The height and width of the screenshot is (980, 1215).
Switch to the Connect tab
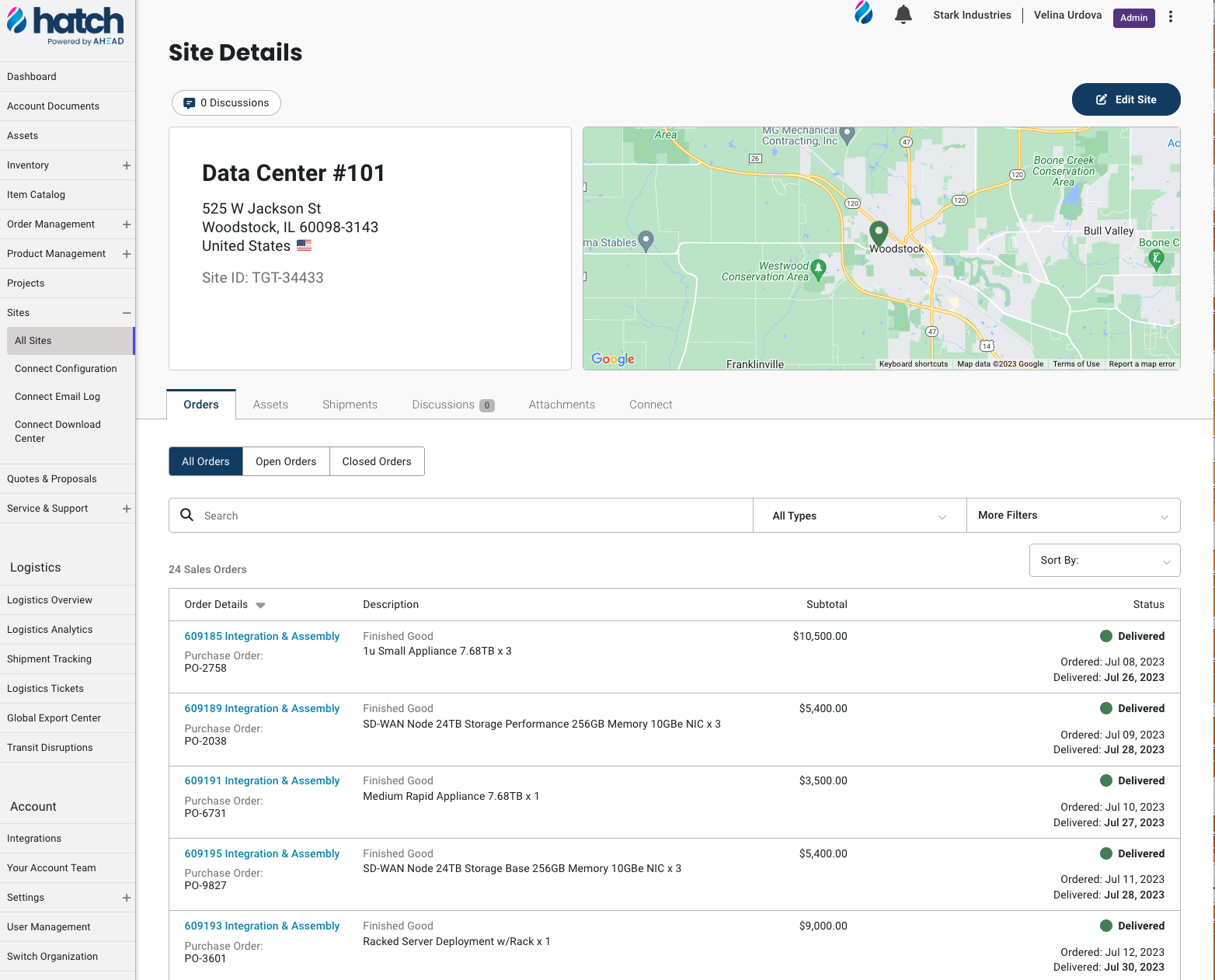(651, 405)
